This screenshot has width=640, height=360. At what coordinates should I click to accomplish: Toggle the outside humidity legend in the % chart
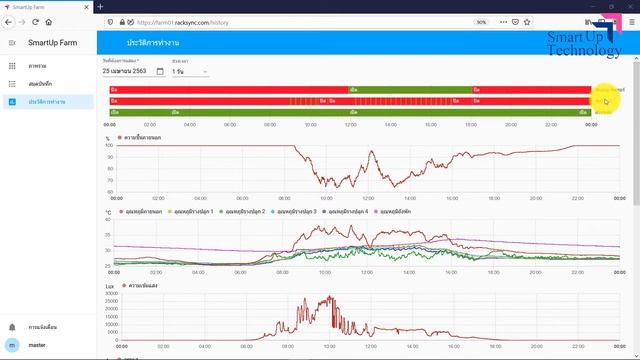pyautogui.click(x=139, y=138)
